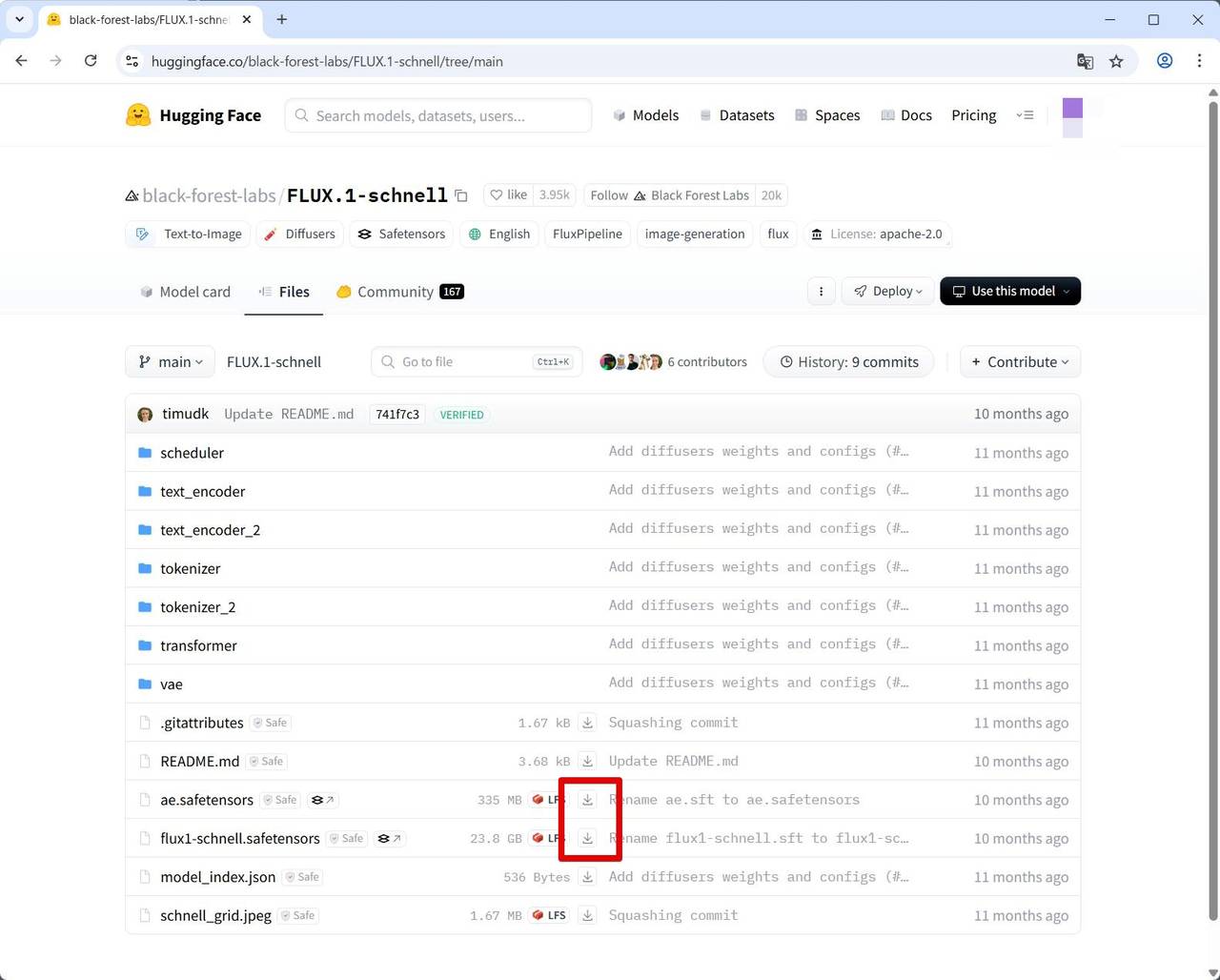Viewport: 1220px width, 980px height.
Task: Click the License: apache-2.0 tag
Action: pos(877,234)
